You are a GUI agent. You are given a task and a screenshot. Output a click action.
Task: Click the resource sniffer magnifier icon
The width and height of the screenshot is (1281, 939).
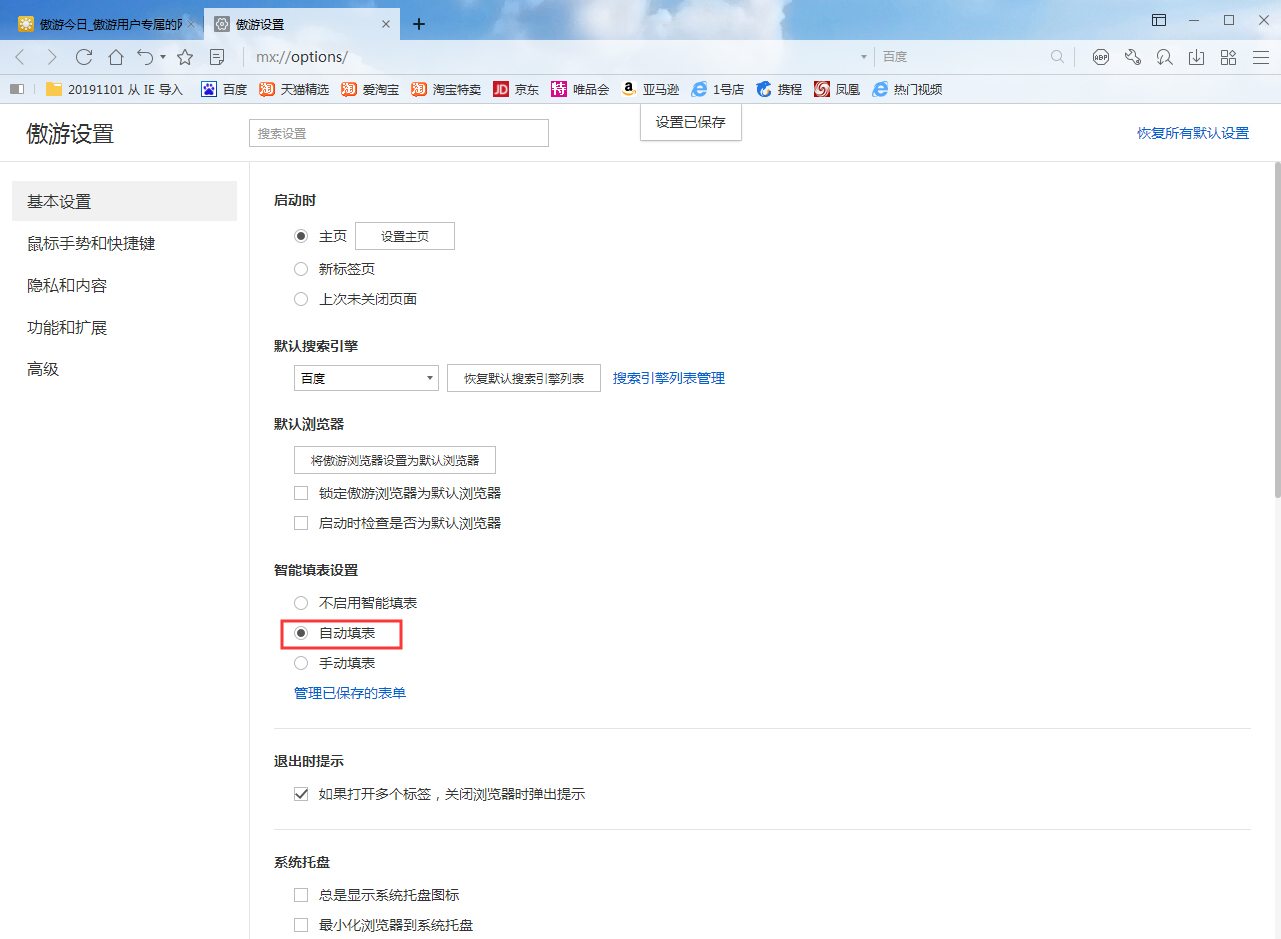[x=1164, y=57]
